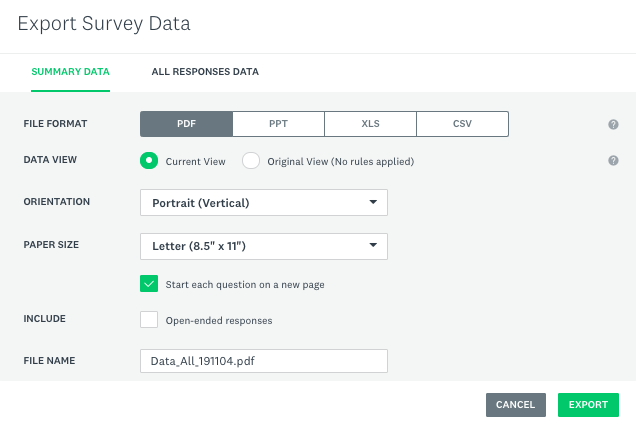Click the File Name input field

(264, 361)
